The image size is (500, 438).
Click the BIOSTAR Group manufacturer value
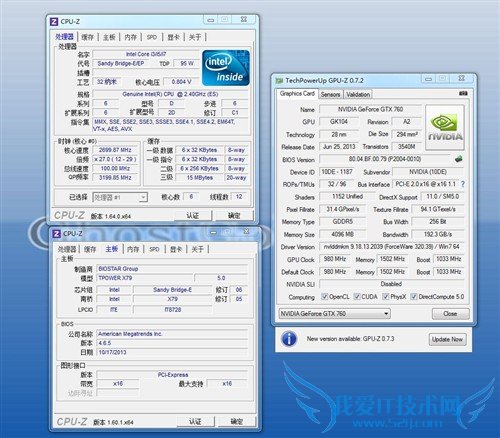click(172, 269)
